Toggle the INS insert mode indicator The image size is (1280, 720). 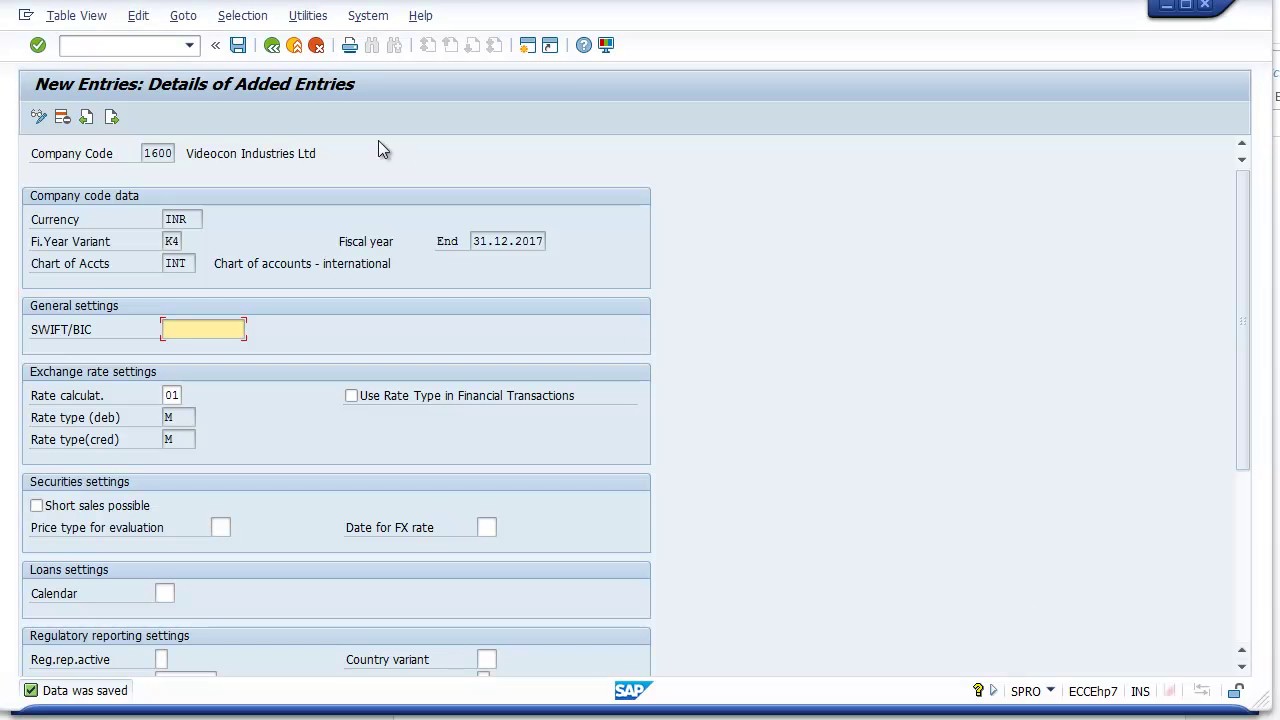[1140, 691]
